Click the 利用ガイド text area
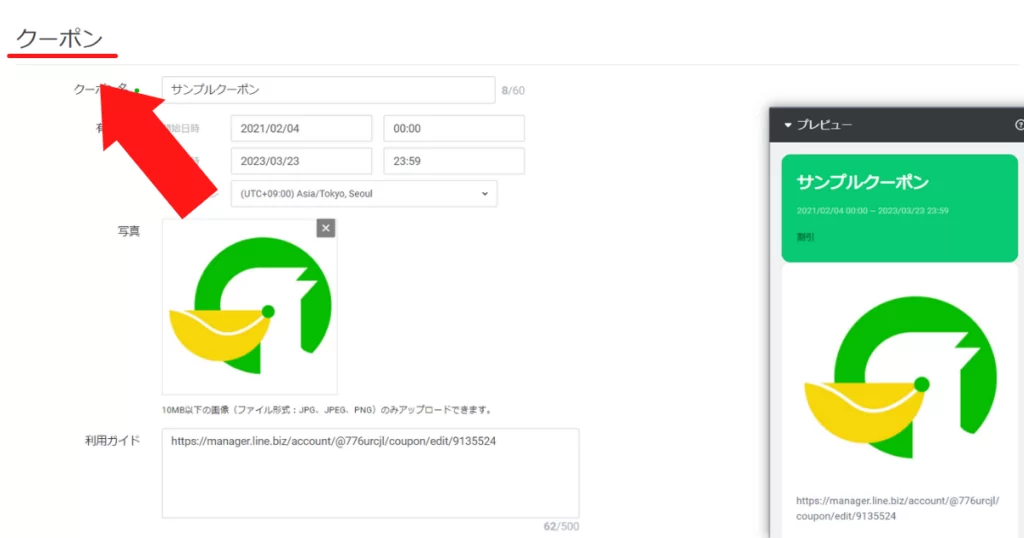The image size is (1024, 538). click(x=370, y=473)
